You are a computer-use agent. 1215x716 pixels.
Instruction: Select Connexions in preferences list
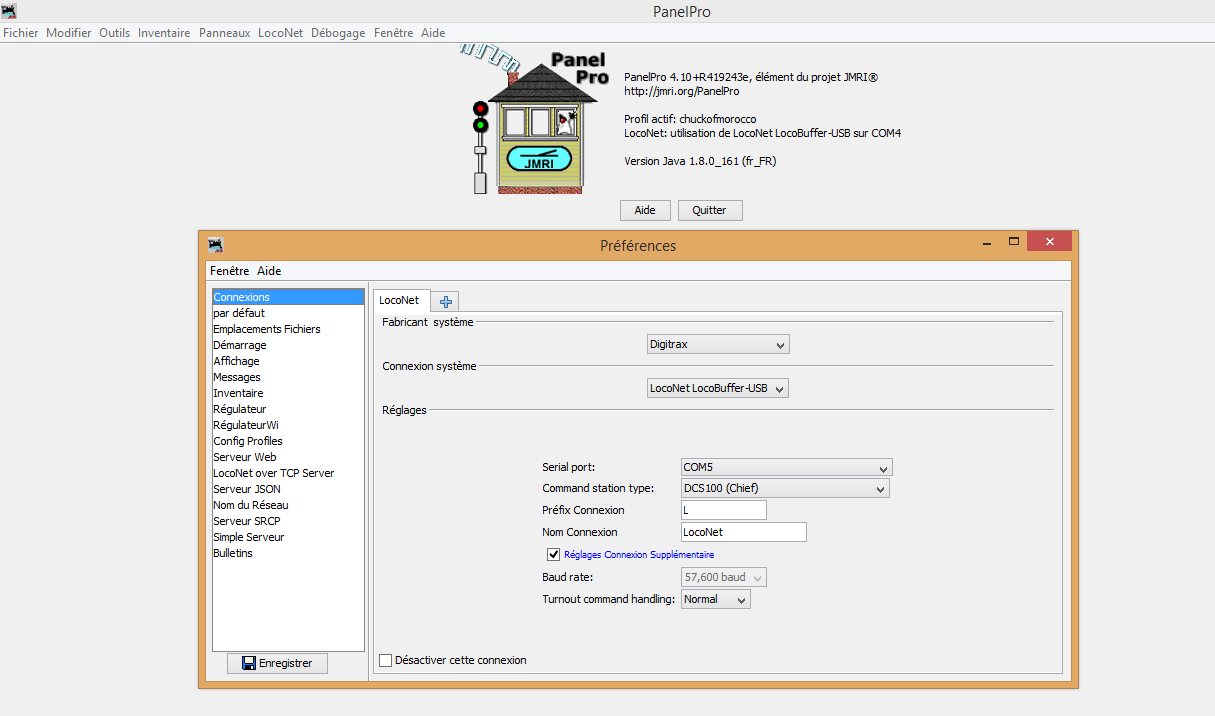click(x=288, y=297)
